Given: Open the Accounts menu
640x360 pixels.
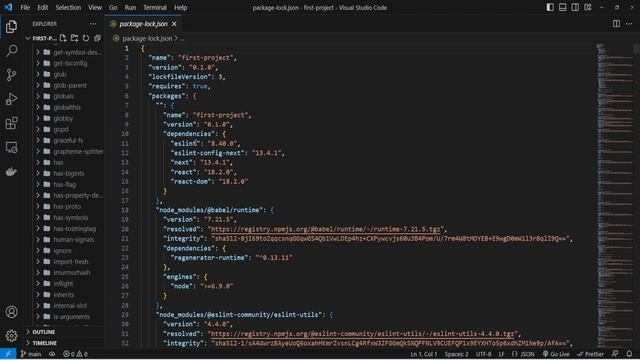Looking at the screenshot, I should coord(11,312).
